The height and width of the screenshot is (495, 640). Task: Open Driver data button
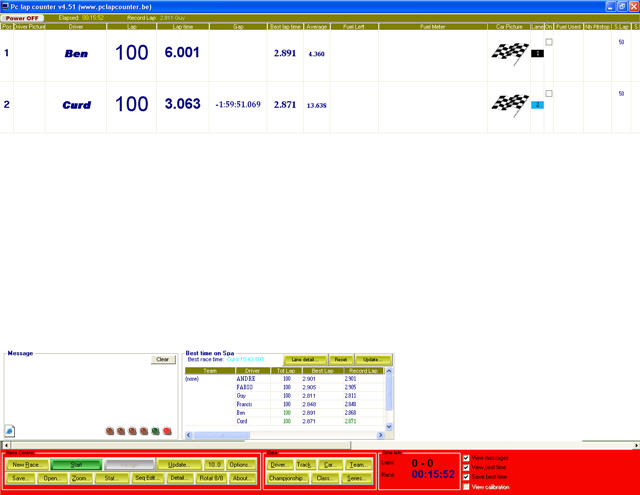tap(279, 465)
